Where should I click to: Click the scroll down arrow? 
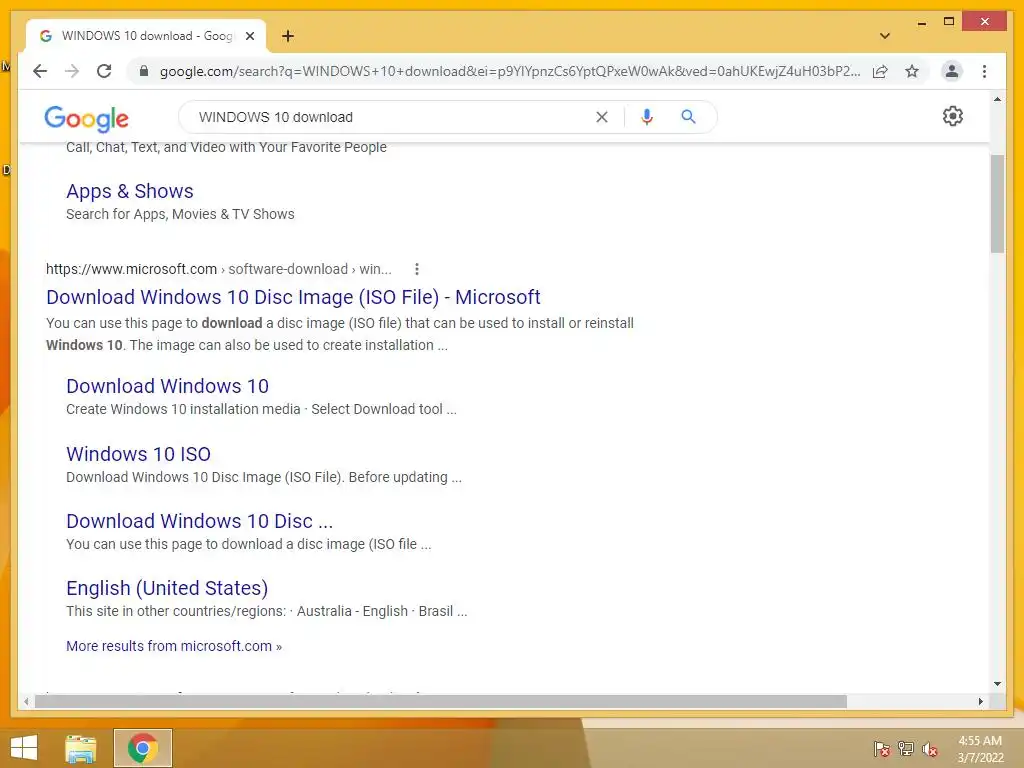[x=997, y=684]
